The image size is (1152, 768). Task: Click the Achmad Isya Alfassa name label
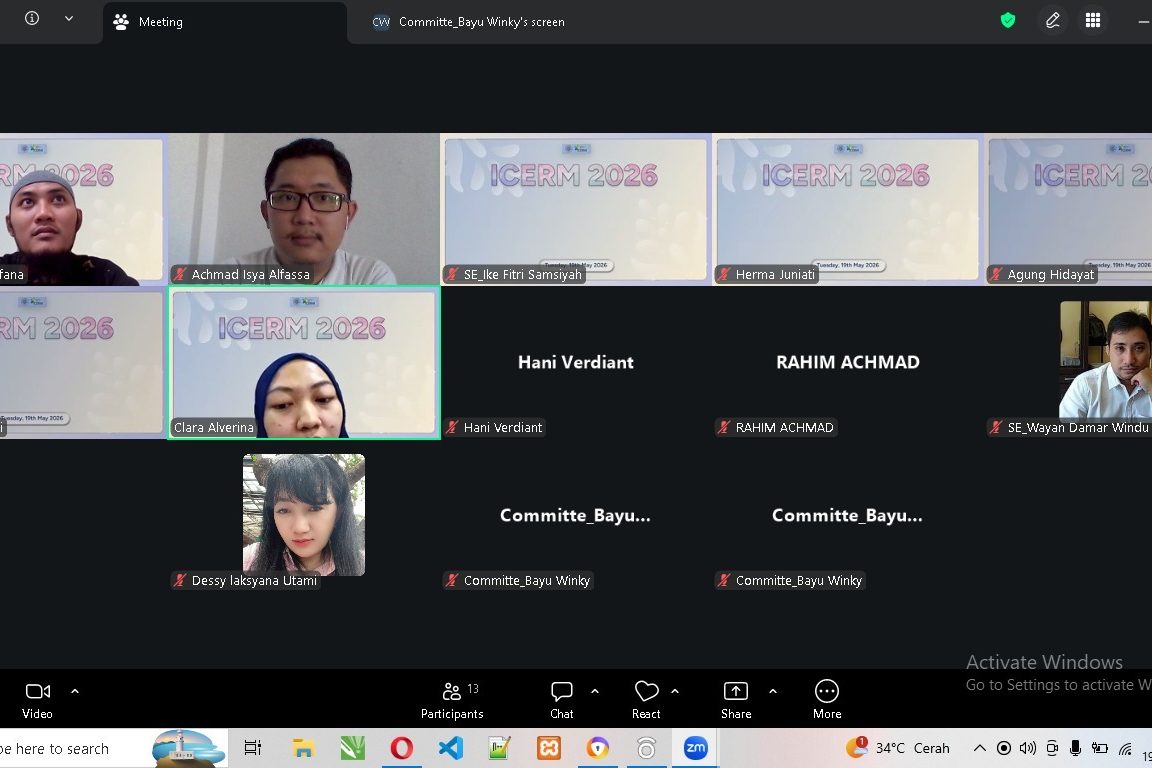(x=251, y=275)
